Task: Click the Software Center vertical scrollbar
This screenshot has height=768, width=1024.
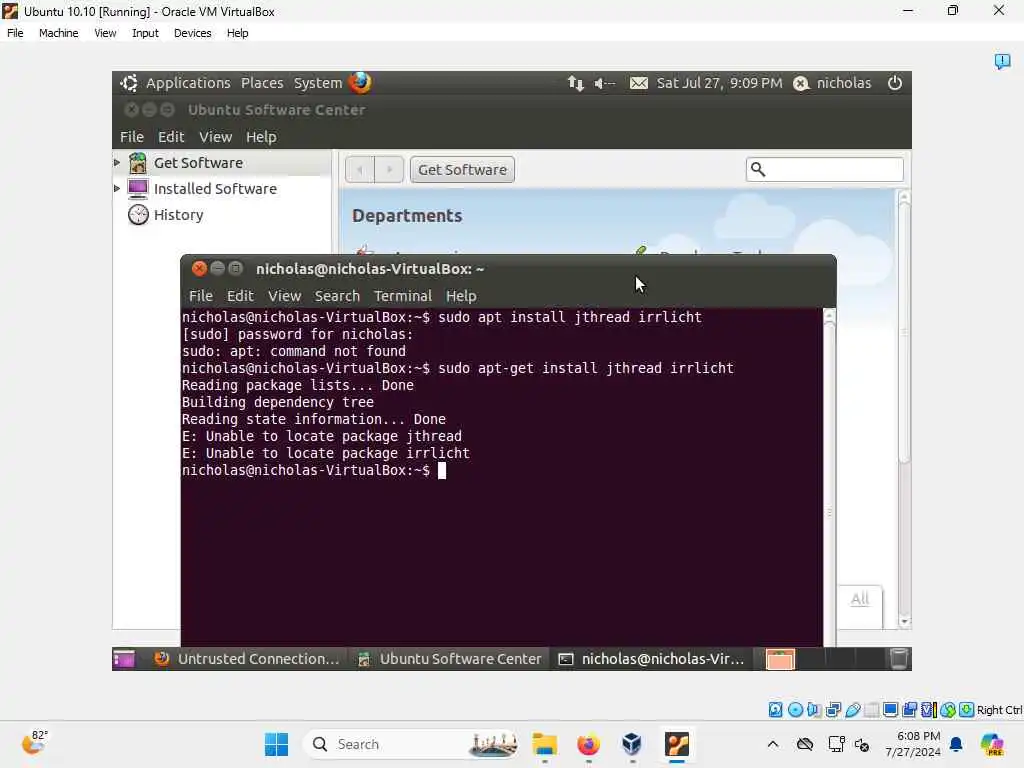Action: [x=904, y=409]
